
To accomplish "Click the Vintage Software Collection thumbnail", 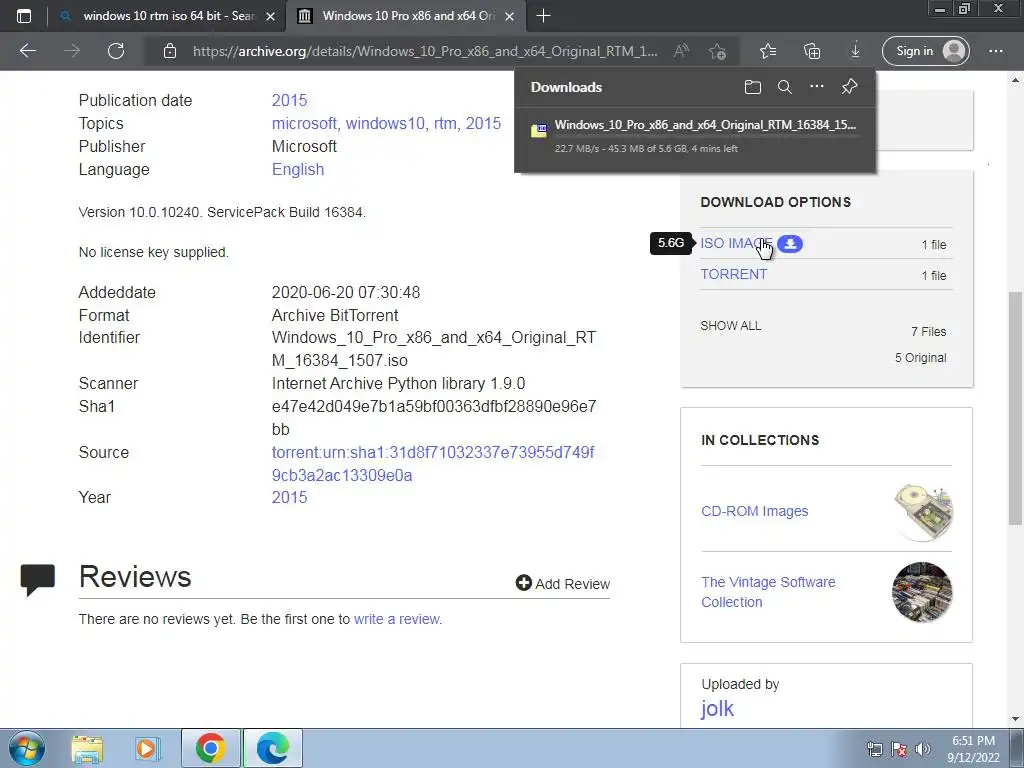I will pos(922,592).
